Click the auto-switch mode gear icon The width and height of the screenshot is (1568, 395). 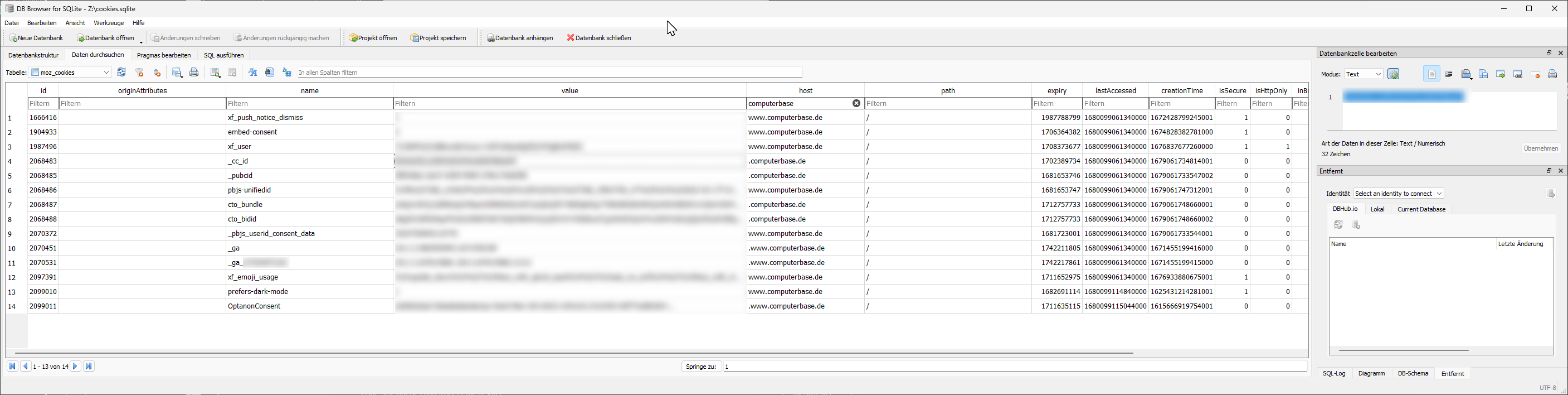tap(1393, 74)
